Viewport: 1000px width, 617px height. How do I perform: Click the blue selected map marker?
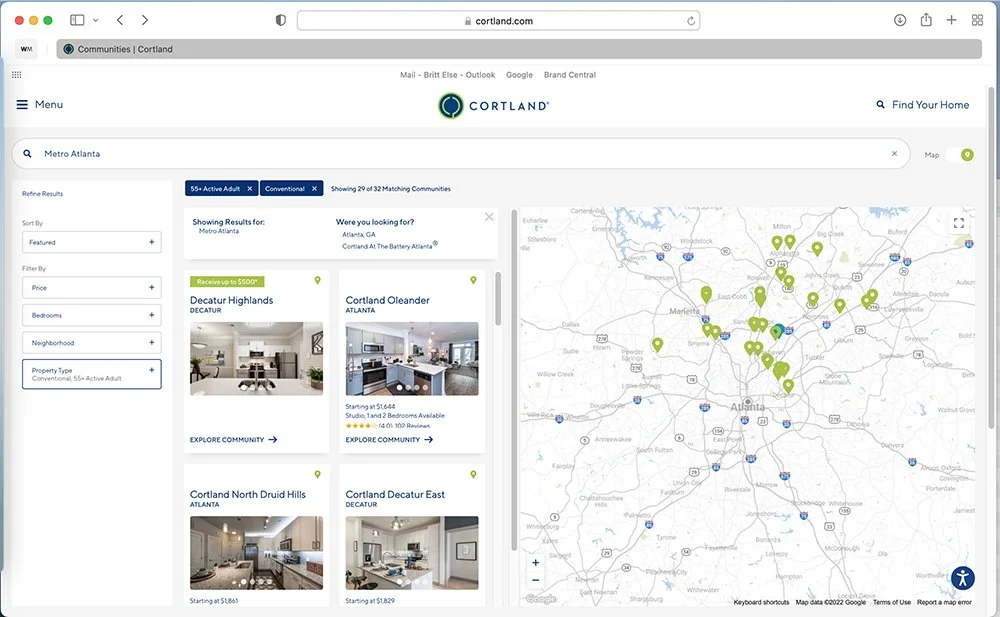(778, 331)
